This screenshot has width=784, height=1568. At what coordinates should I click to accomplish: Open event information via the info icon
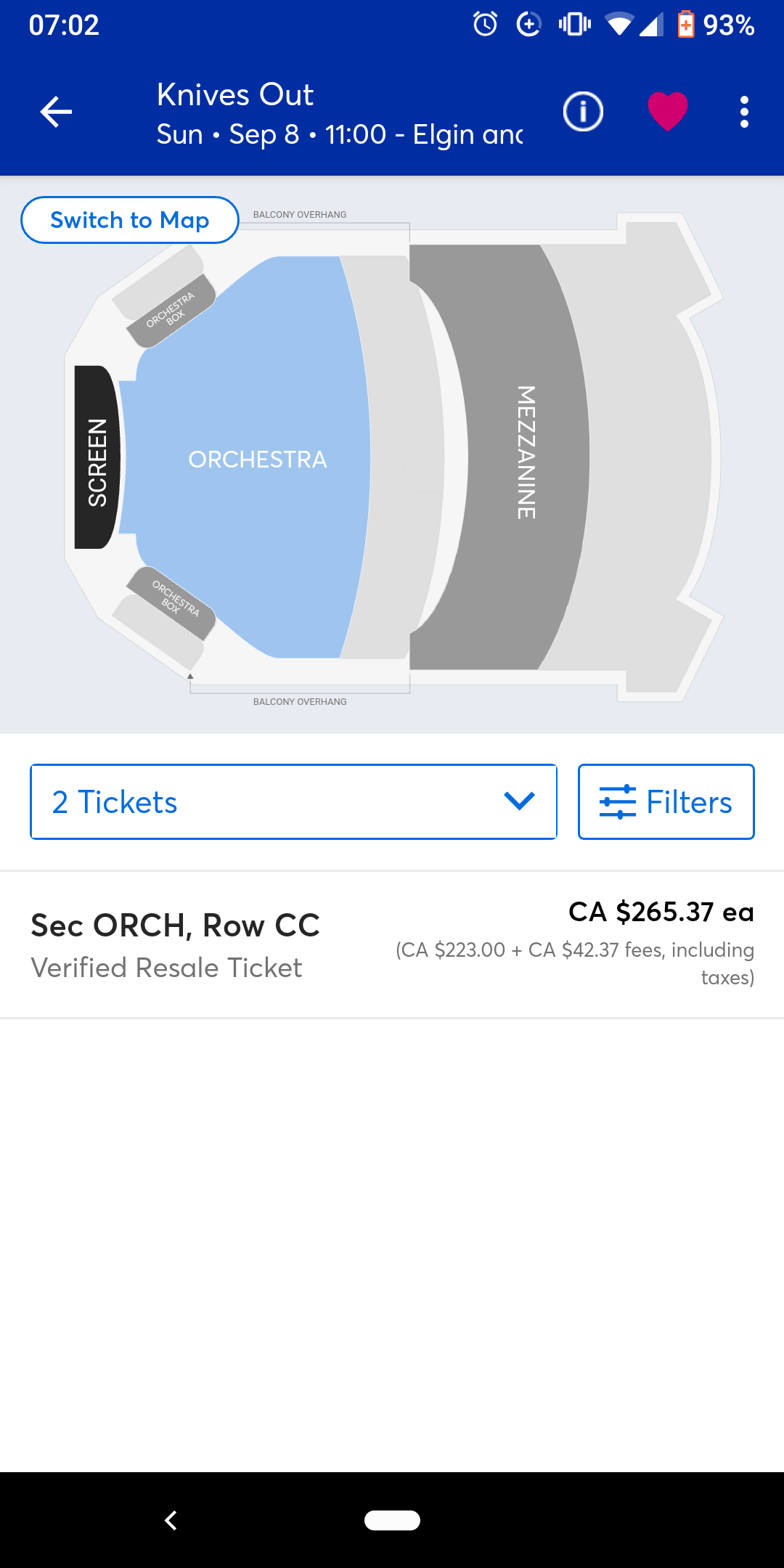[x=582, y=110]
